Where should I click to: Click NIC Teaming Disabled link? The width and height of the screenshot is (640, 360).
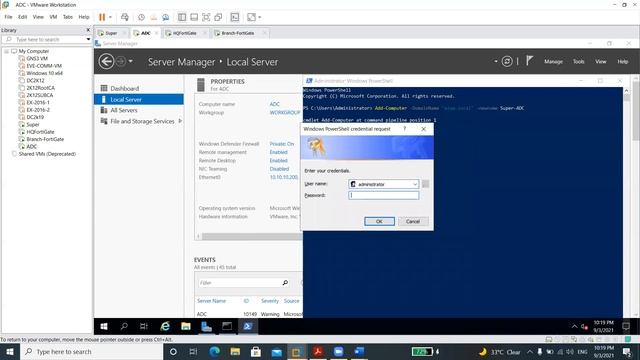point(279,169)
